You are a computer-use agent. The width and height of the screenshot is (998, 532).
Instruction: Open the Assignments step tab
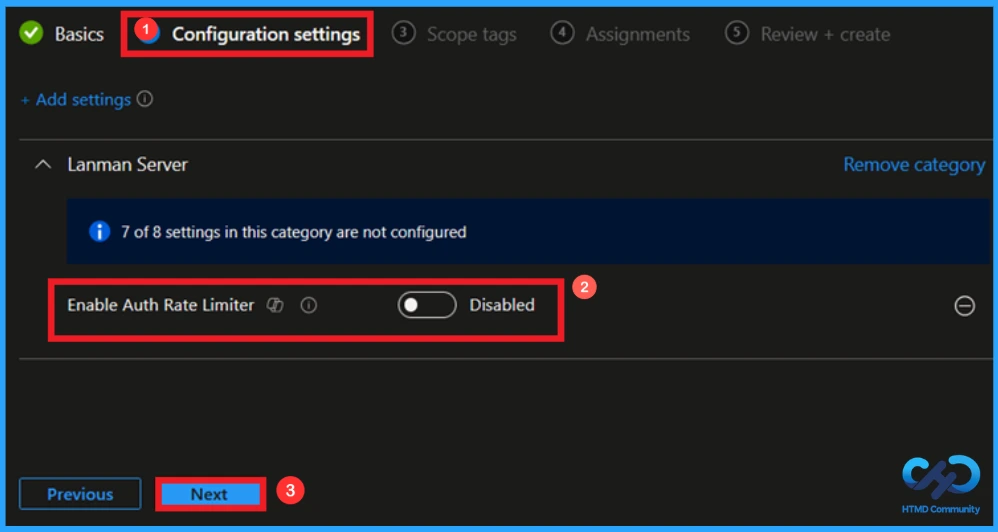[638, 34]
